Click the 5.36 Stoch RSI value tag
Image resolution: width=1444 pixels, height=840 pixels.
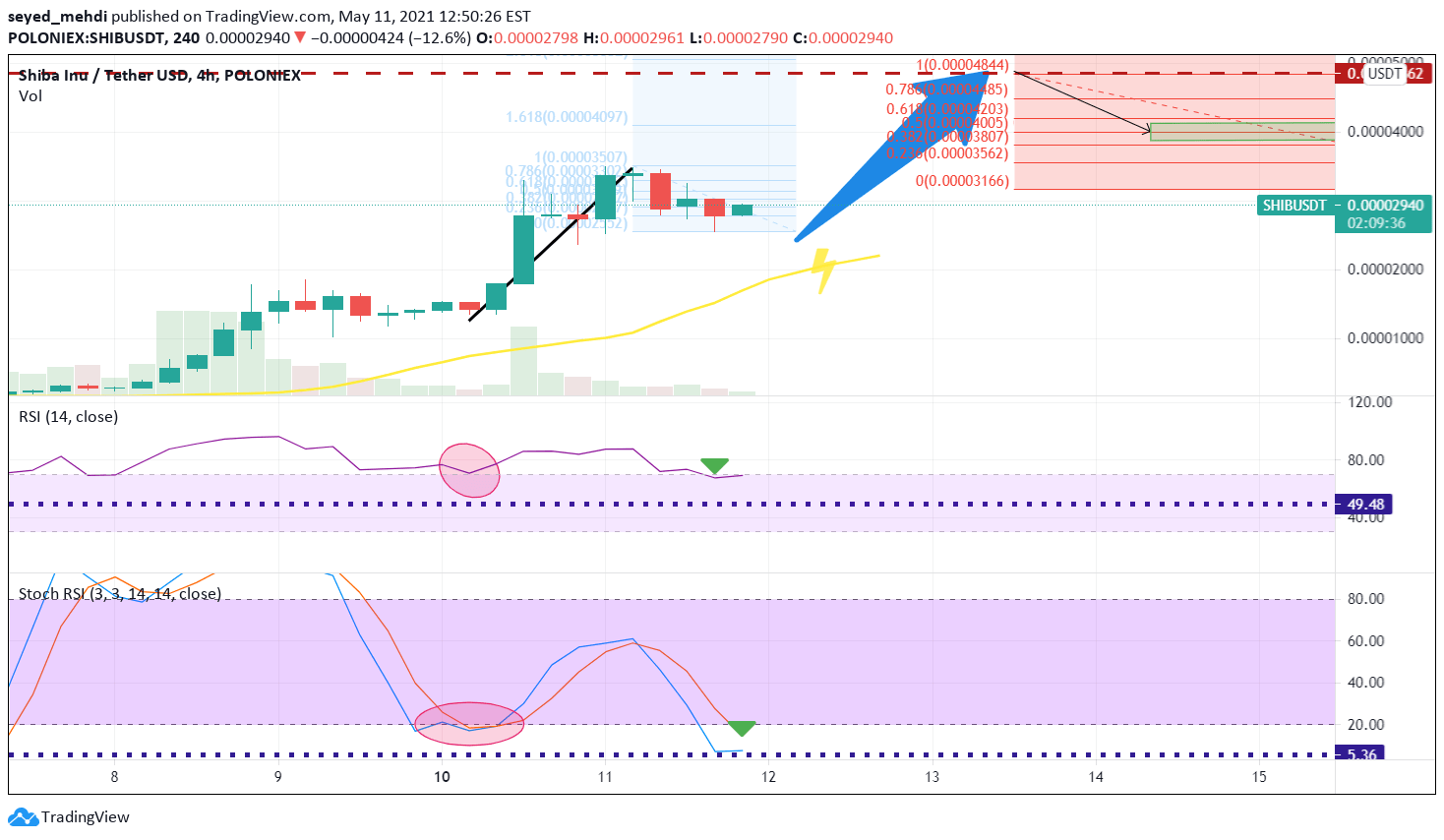click(x=1361, y=753)
